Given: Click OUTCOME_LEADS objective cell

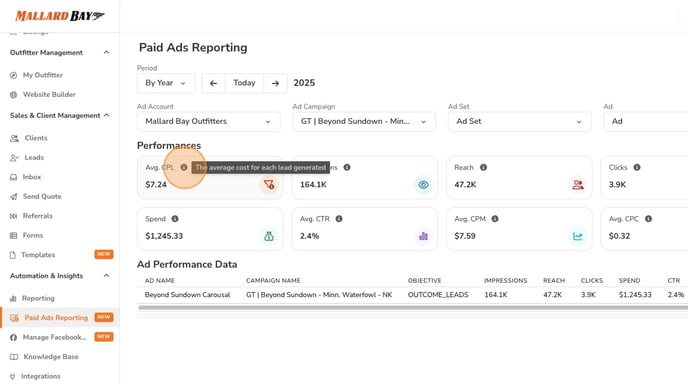Looking at the screenshot, I should point(438,295).
